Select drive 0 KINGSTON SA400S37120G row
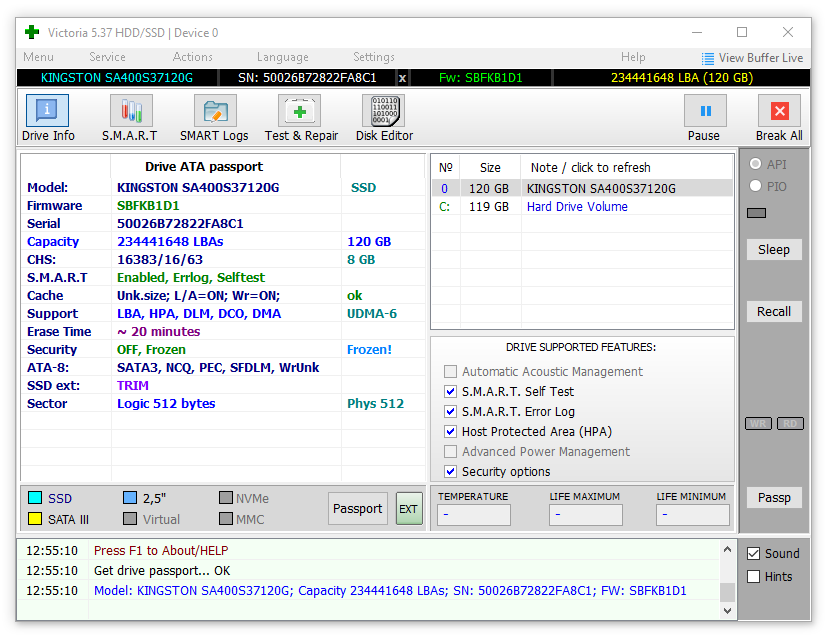The width and height of the screenshot is (827, 639). point(582,188)
